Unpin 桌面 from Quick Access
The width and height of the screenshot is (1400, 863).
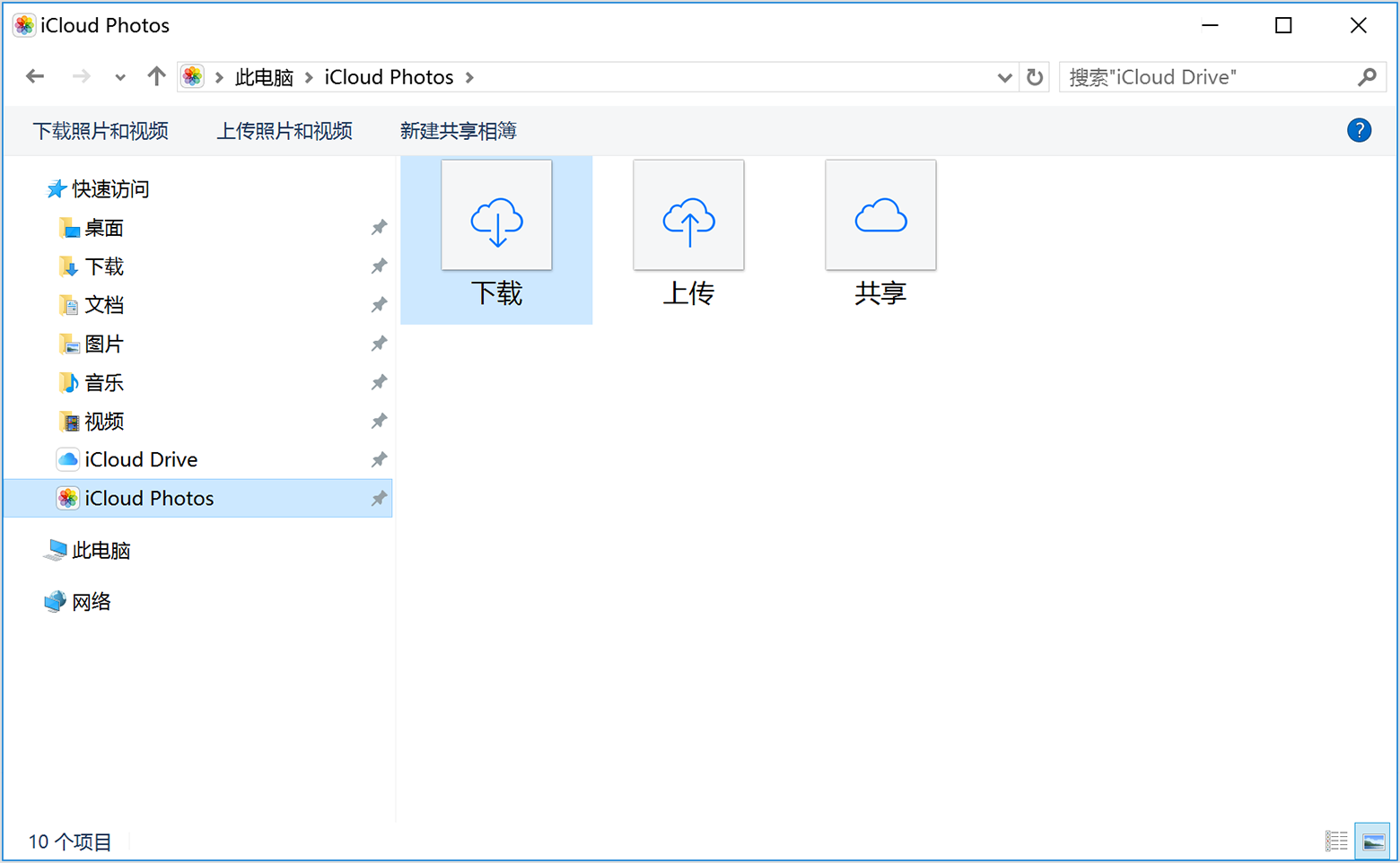point(379,227)
